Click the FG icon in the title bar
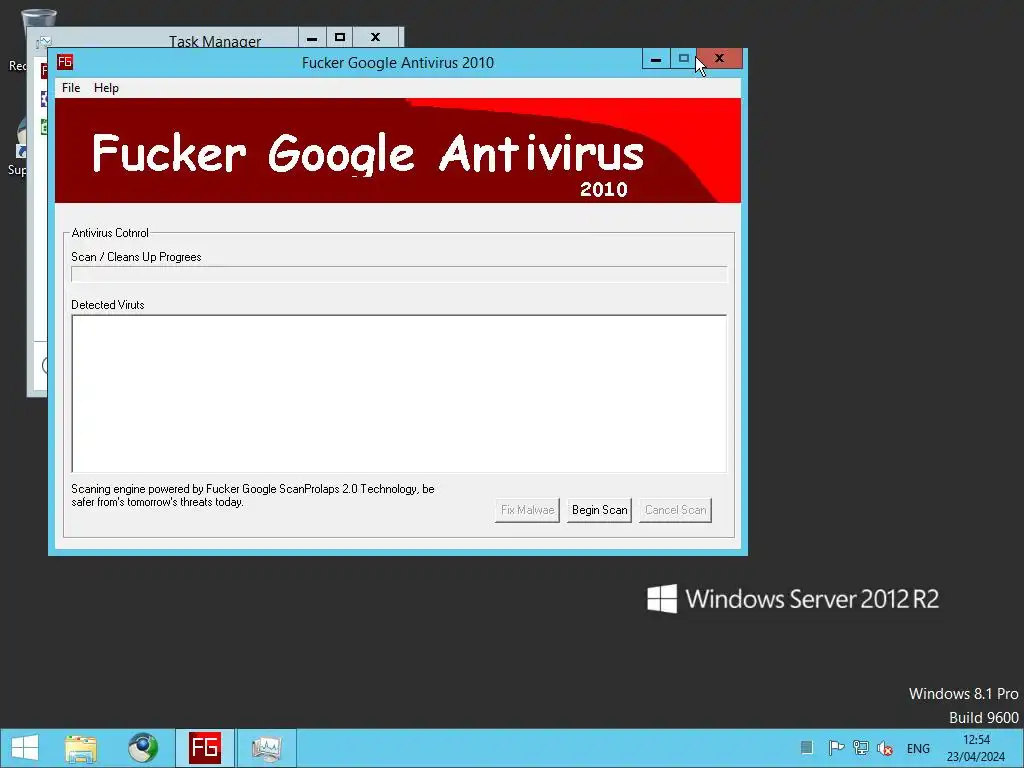 point(65,62)
